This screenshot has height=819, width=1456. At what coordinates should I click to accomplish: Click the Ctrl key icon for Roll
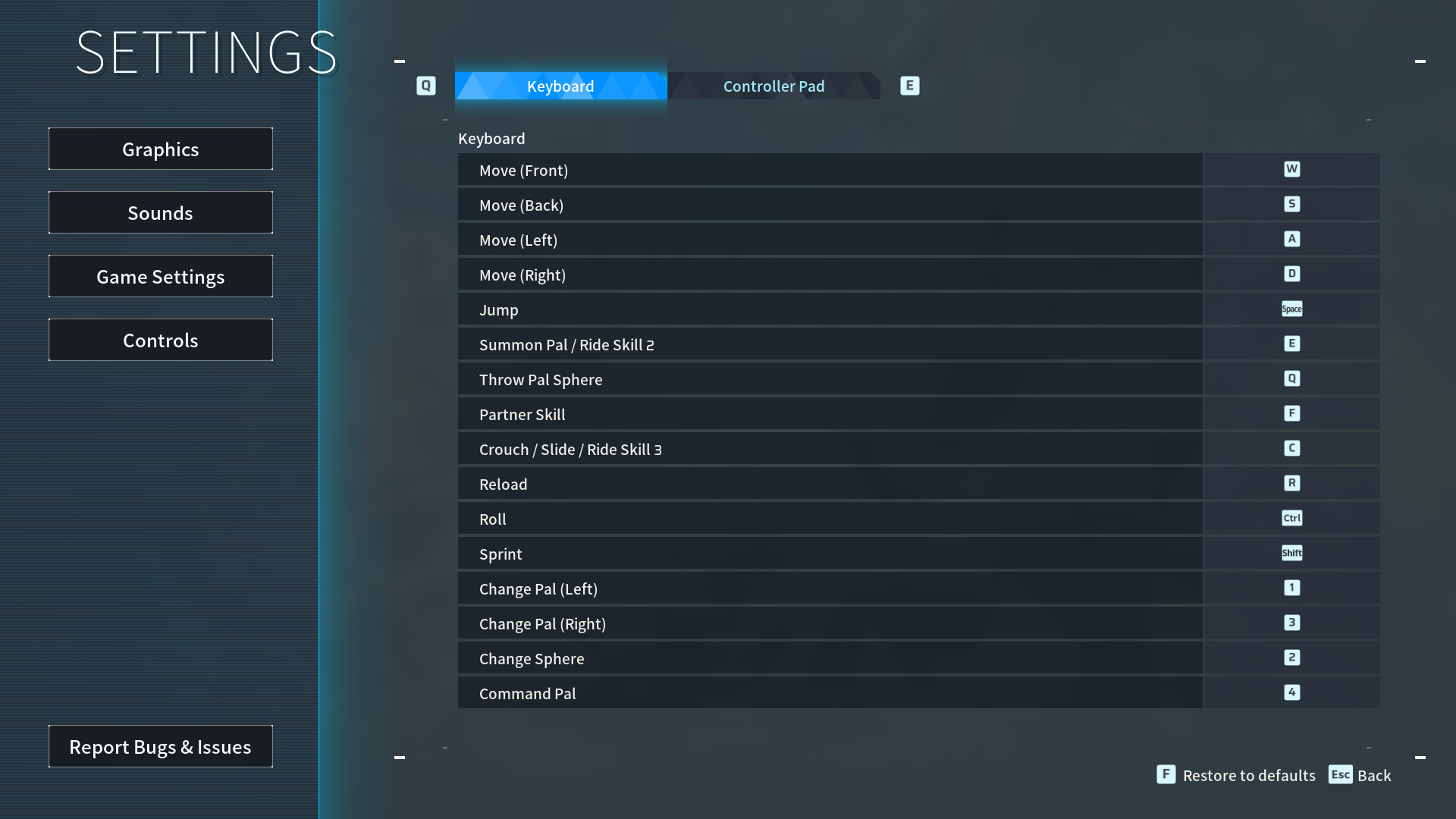(x=1291, y=518)
